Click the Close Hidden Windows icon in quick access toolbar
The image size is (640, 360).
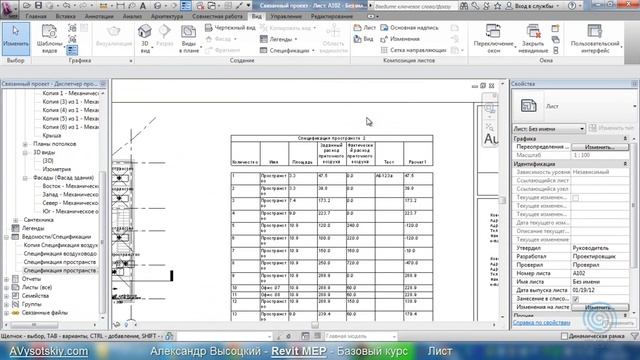[200, 6]
